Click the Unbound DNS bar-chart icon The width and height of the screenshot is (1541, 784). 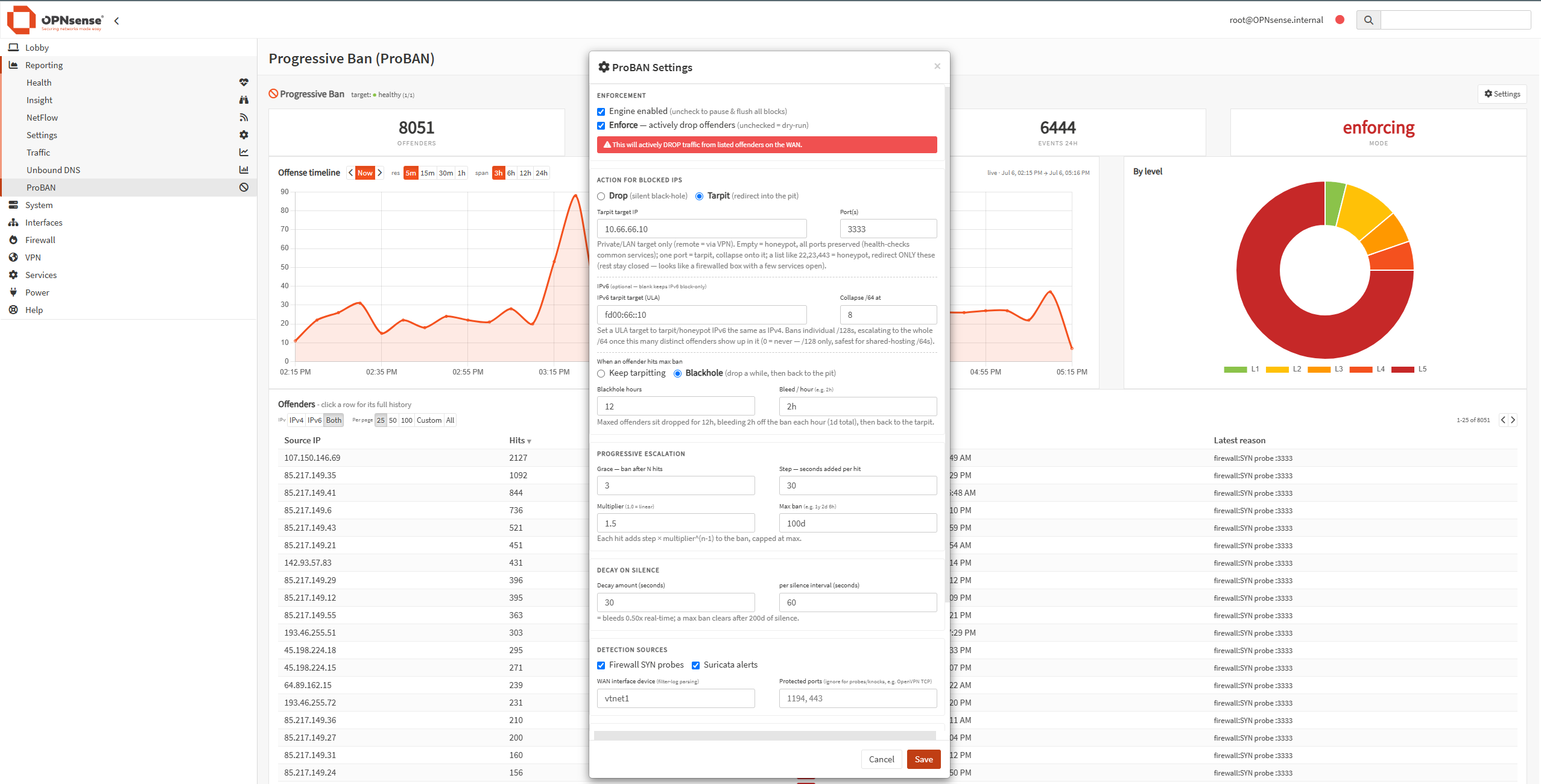[244, 170]
